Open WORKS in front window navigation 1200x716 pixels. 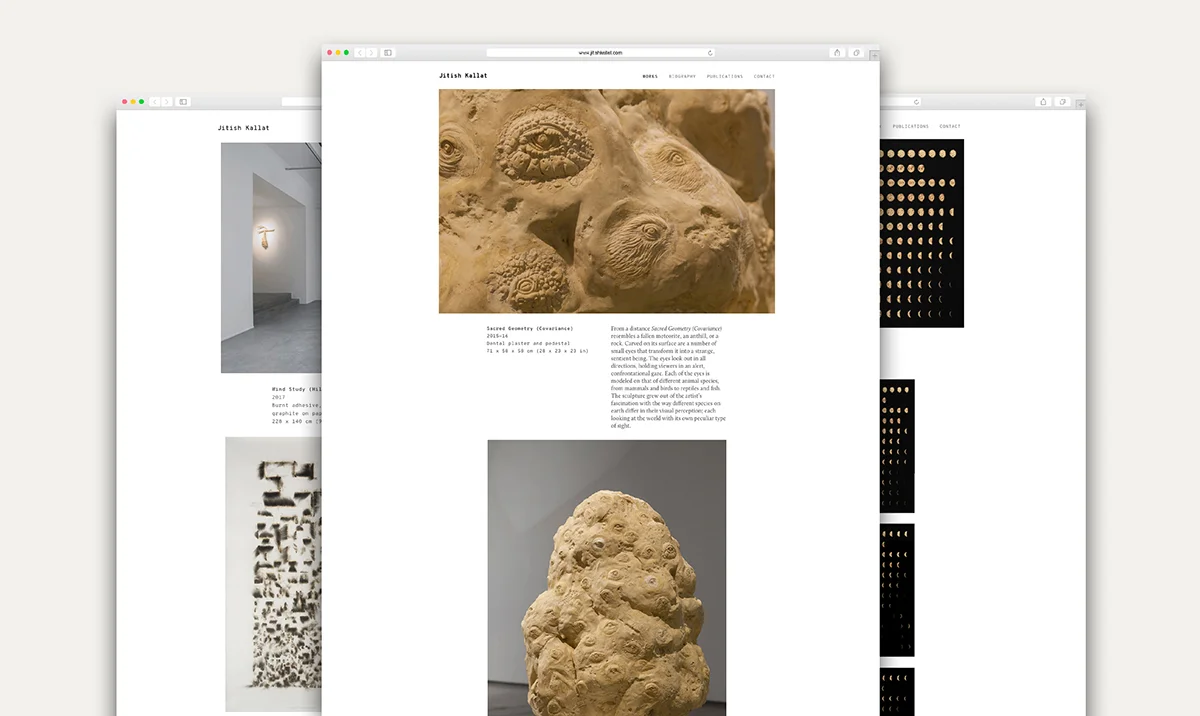pyautogui.click(x=650, y=76)
